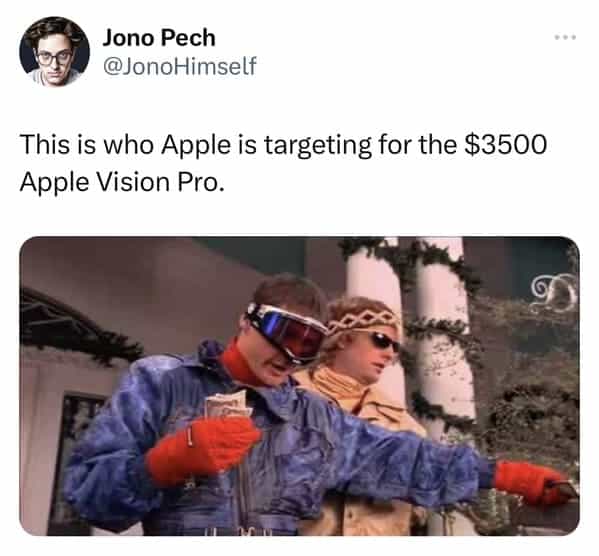Open Jono Pech's profile avatar
This screenshot has height=556, width=599.
[54, 52]
